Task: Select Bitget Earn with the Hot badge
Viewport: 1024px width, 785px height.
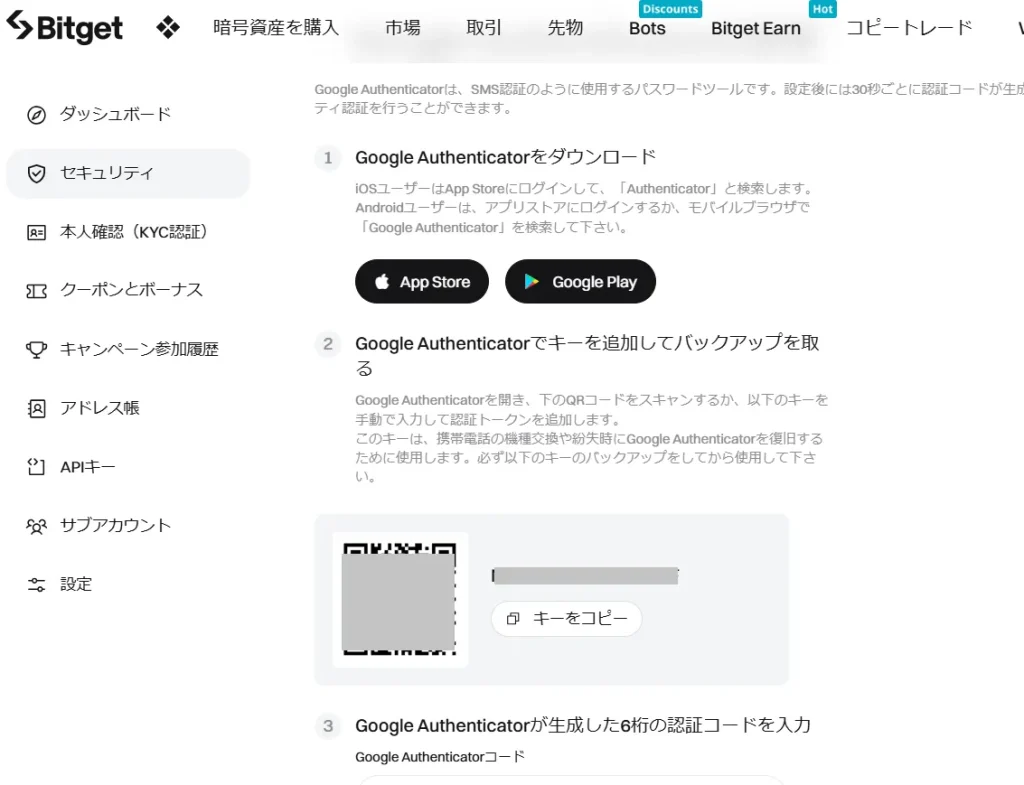Action: click(x=756, y=29)
